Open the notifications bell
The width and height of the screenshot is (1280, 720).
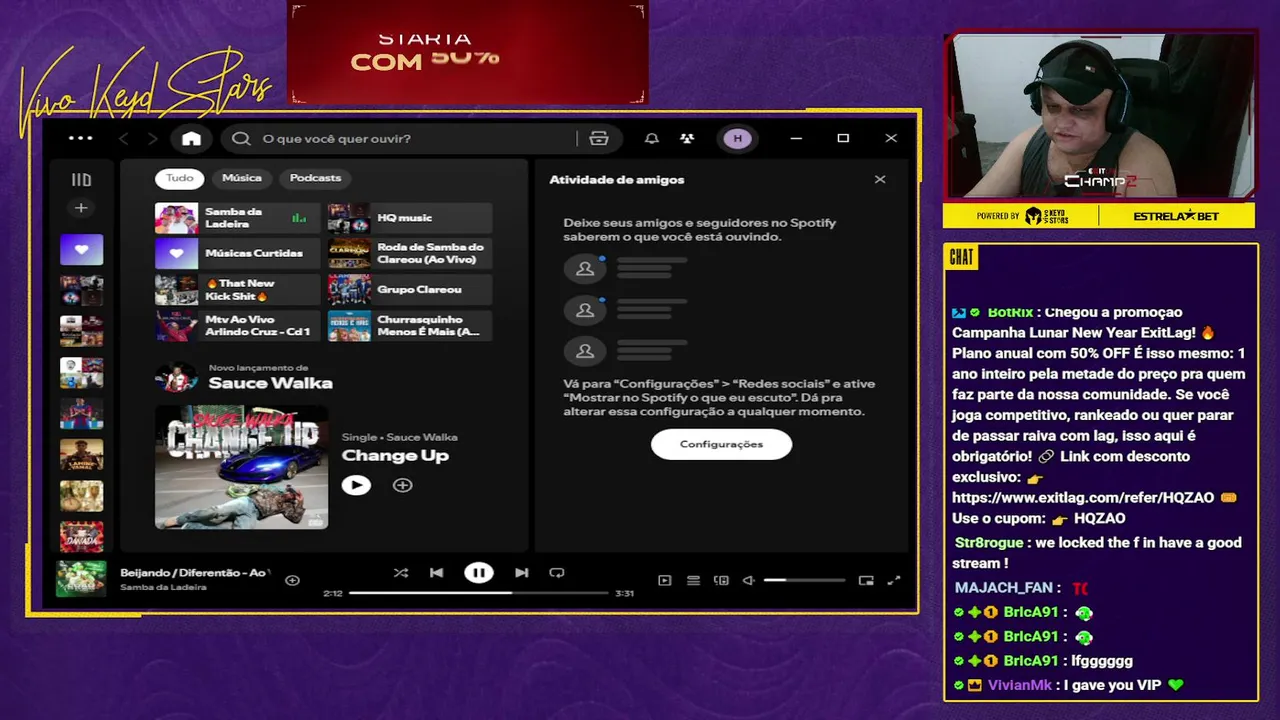[651, 138]
